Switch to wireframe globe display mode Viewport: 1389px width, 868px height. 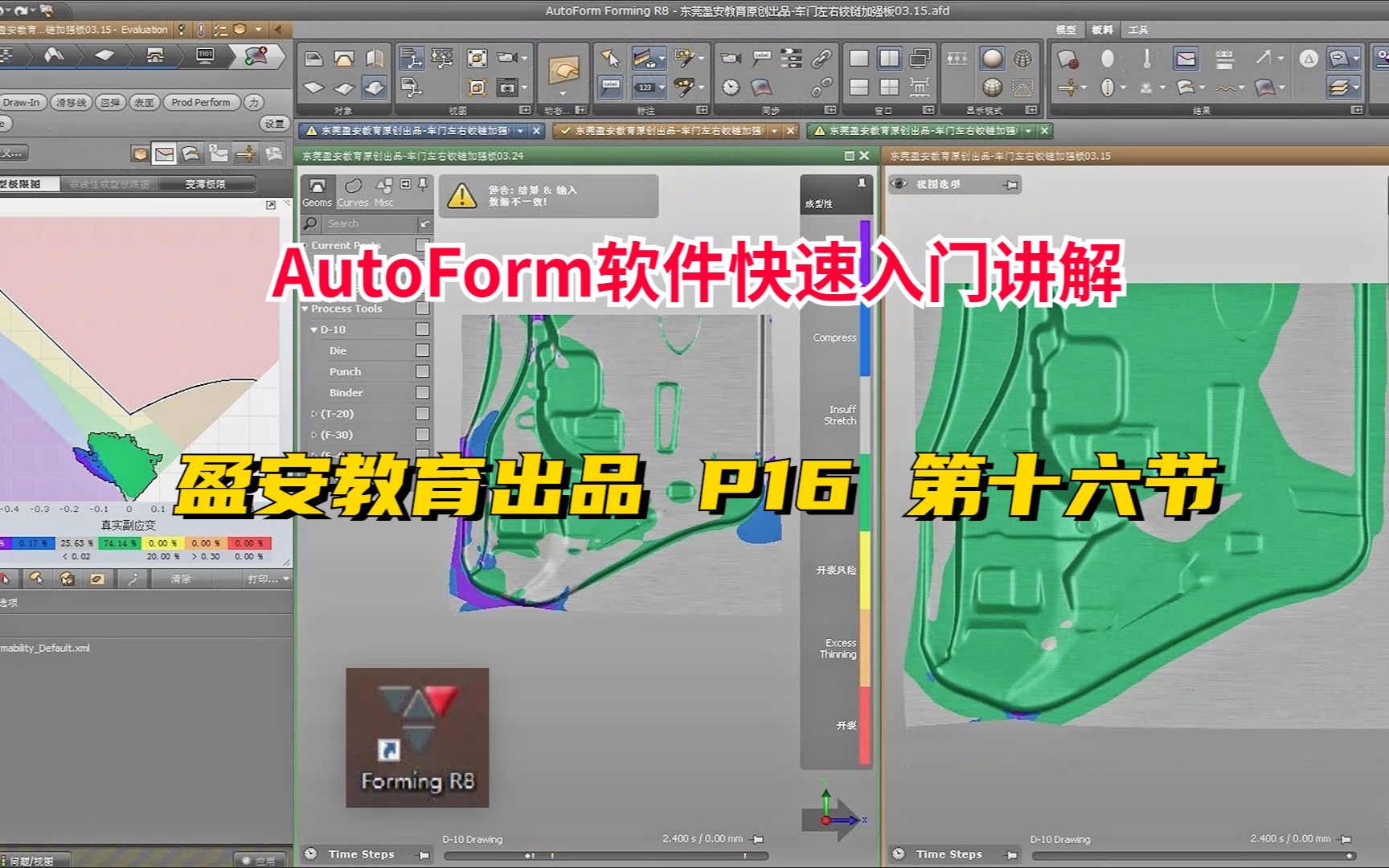(x=1023, y=59)
